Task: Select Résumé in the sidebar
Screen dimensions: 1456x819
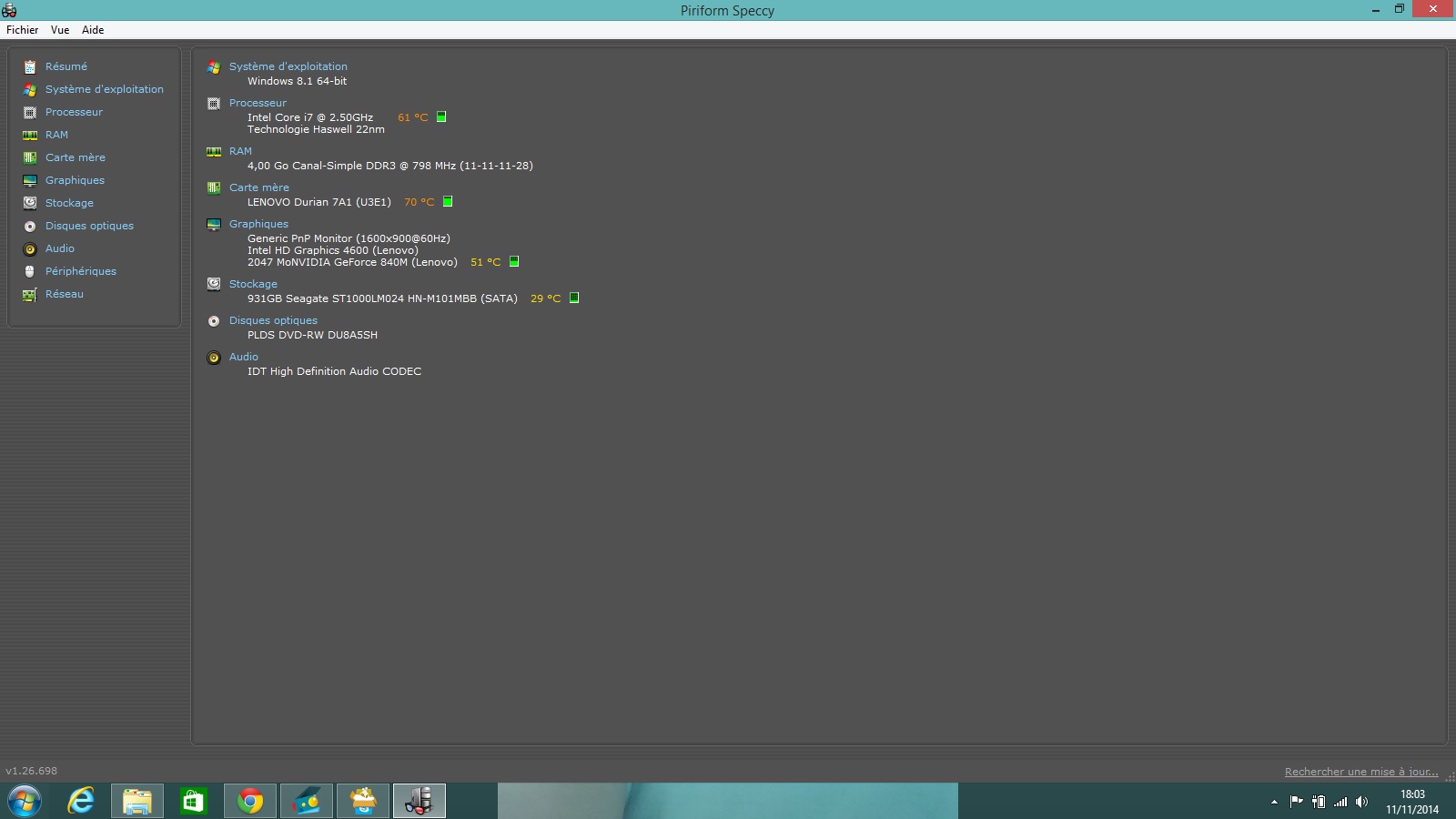Action: pyautogui.click(x=66, y=66)
